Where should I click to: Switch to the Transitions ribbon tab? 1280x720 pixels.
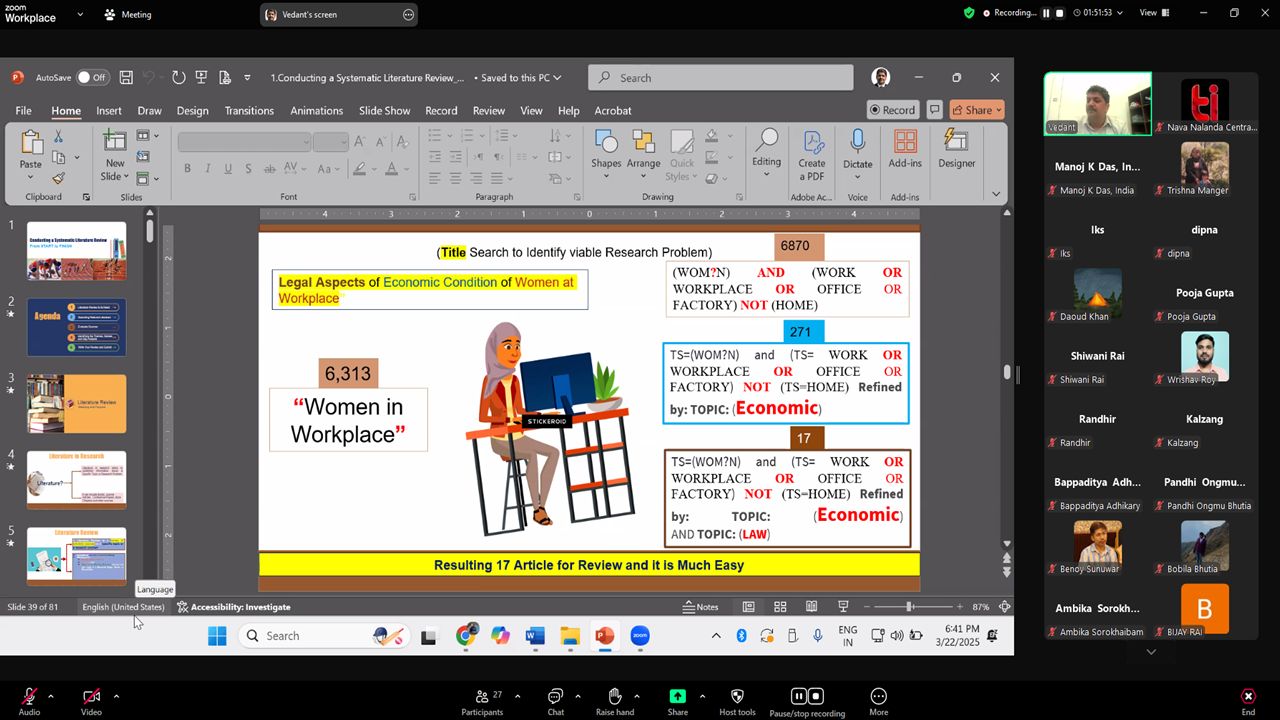[249, 111]
